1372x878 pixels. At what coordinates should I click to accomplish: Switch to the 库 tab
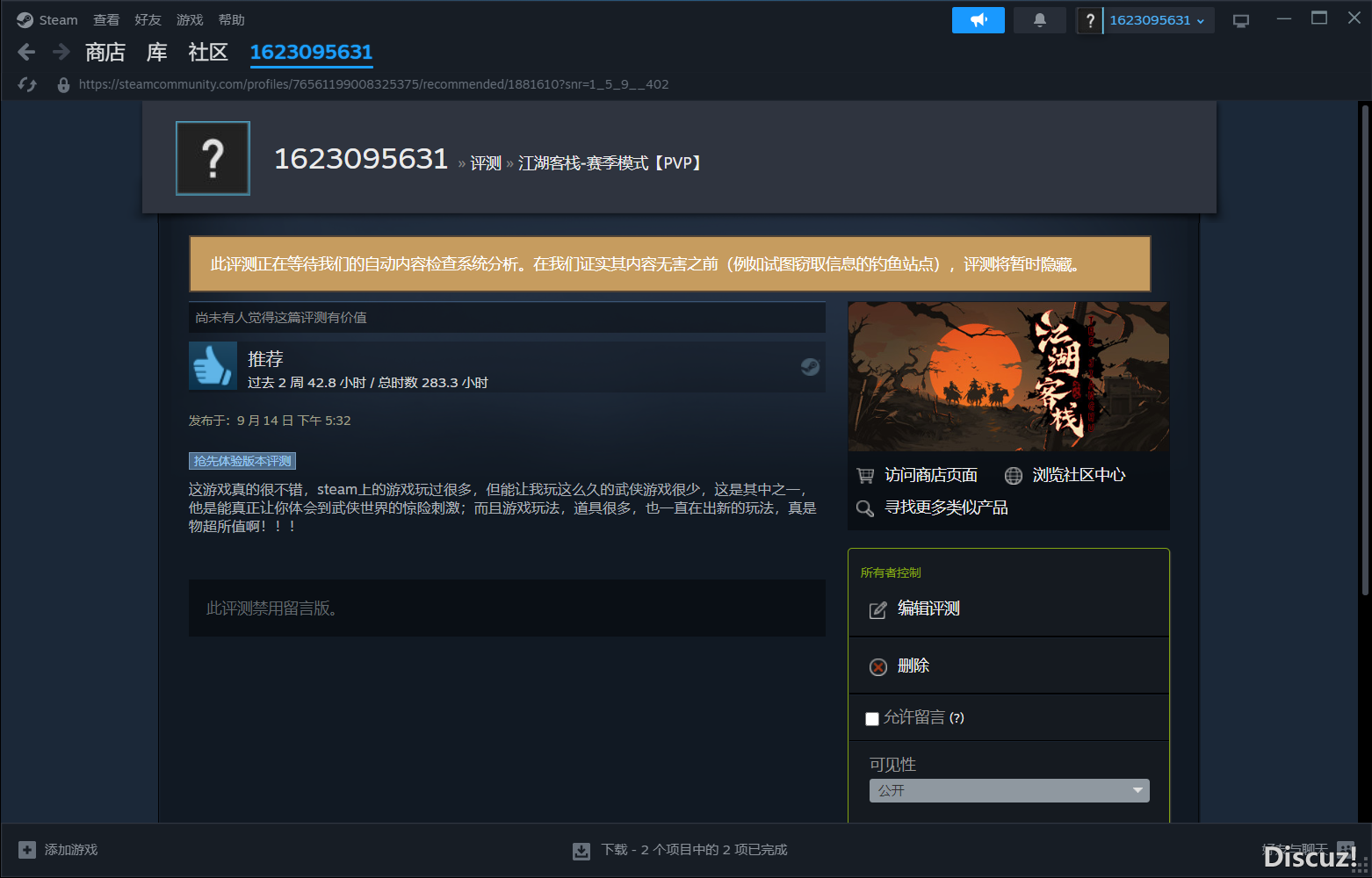click(x=157, y=53)
